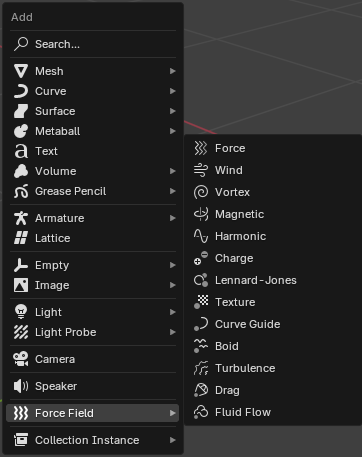362x457 pixels.
Task: Click the Harmonic wave icon
Action: [201, 236]
